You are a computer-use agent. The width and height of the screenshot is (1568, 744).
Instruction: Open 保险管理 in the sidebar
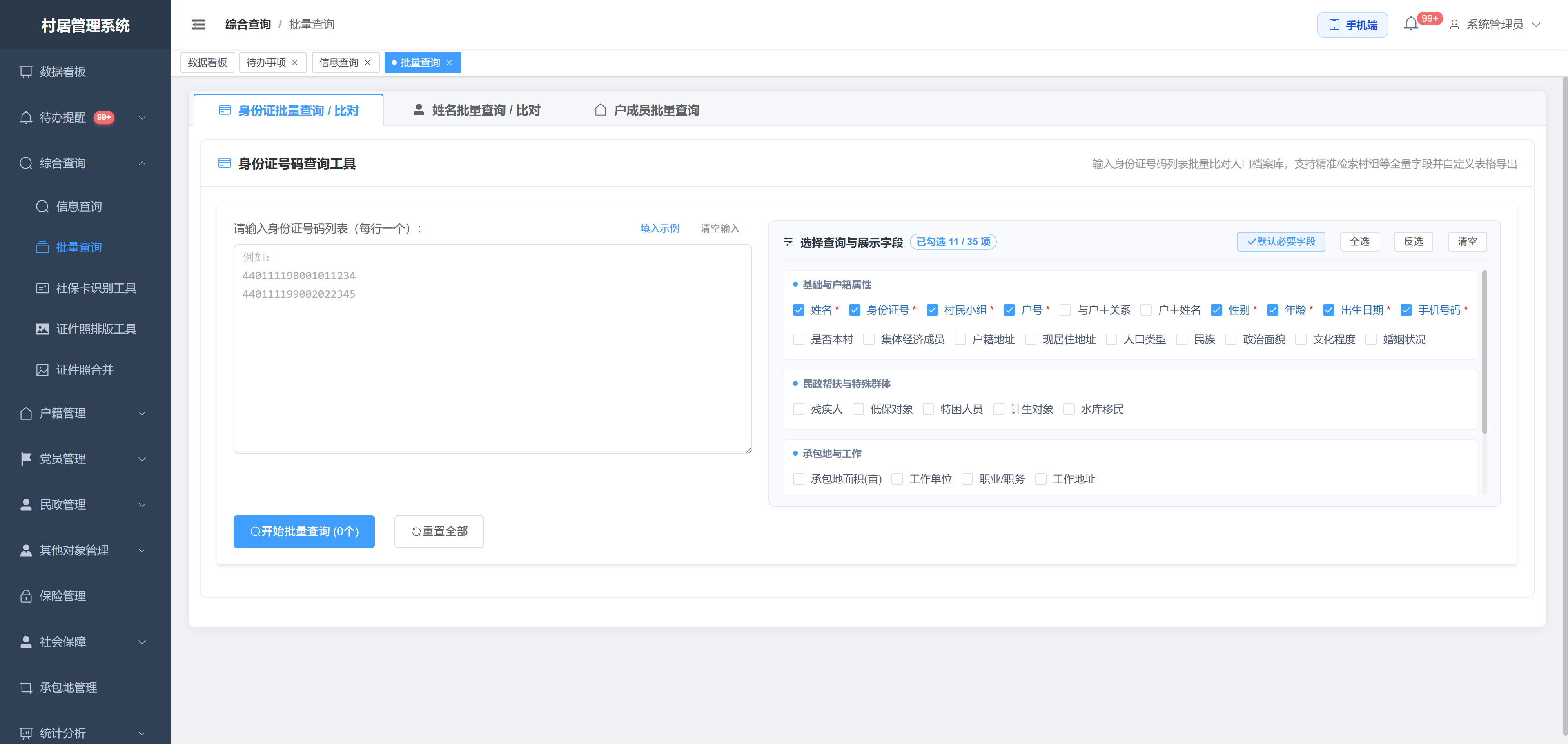click(x=86, y=596)
